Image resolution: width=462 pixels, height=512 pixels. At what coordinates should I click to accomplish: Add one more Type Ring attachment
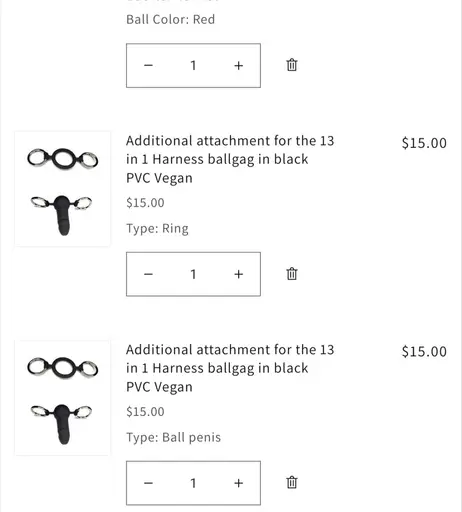238,274
